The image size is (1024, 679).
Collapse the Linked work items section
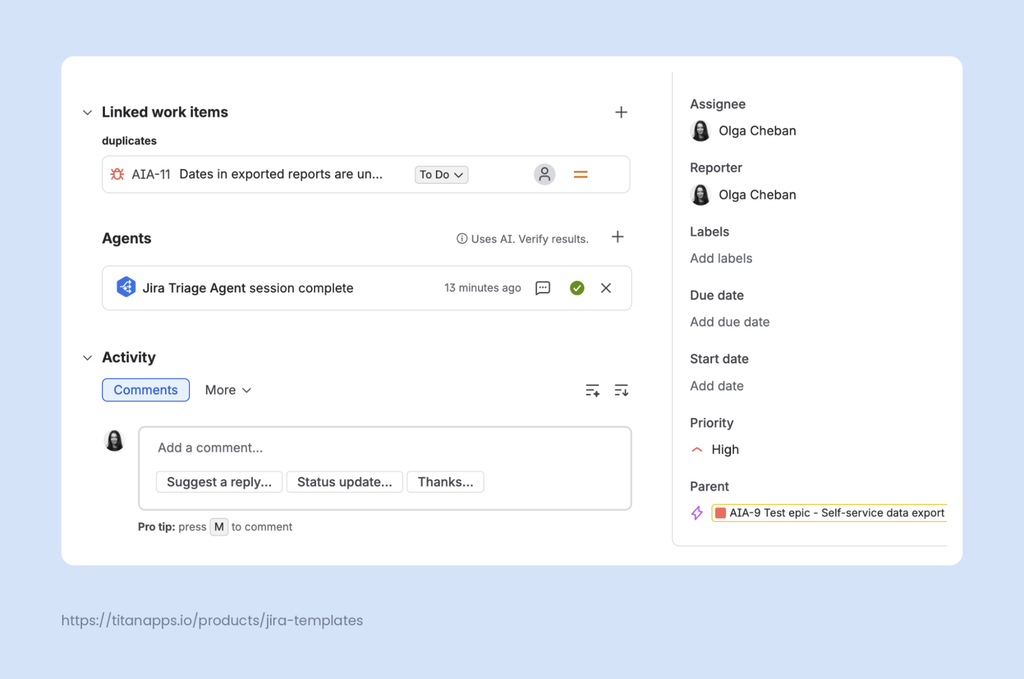click(88, 112)
